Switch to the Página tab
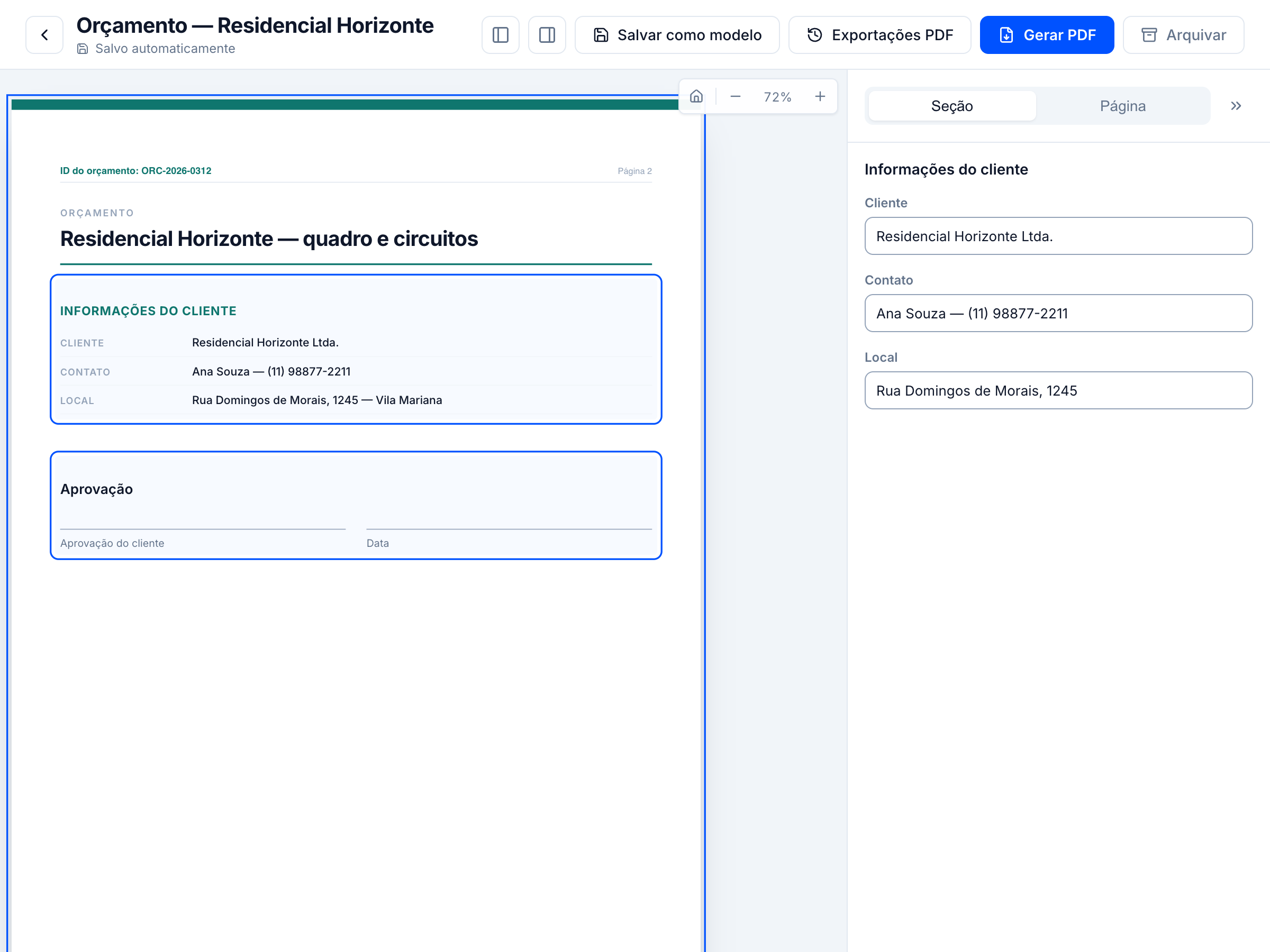 (1122, 106)
